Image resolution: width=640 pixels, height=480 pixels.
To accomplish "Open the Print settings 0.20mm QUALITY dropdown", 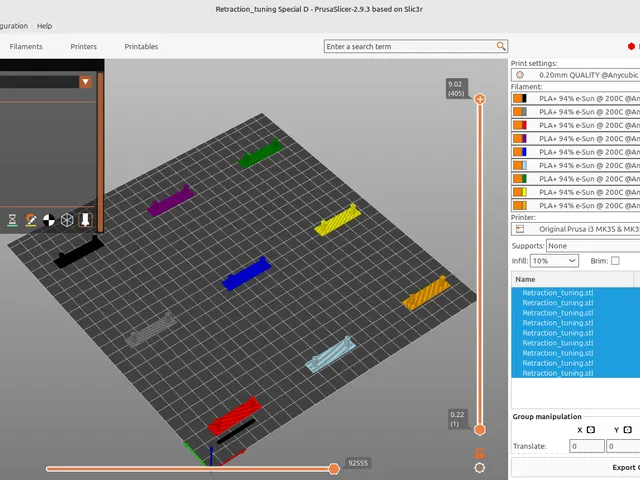I will point(576,75).
